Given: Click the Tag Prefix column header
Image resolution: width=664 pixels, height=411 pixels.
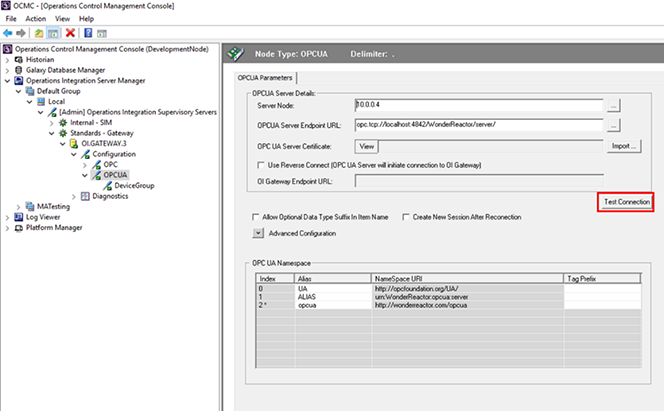Looking at the screenshot, I should tap(602, 279).
